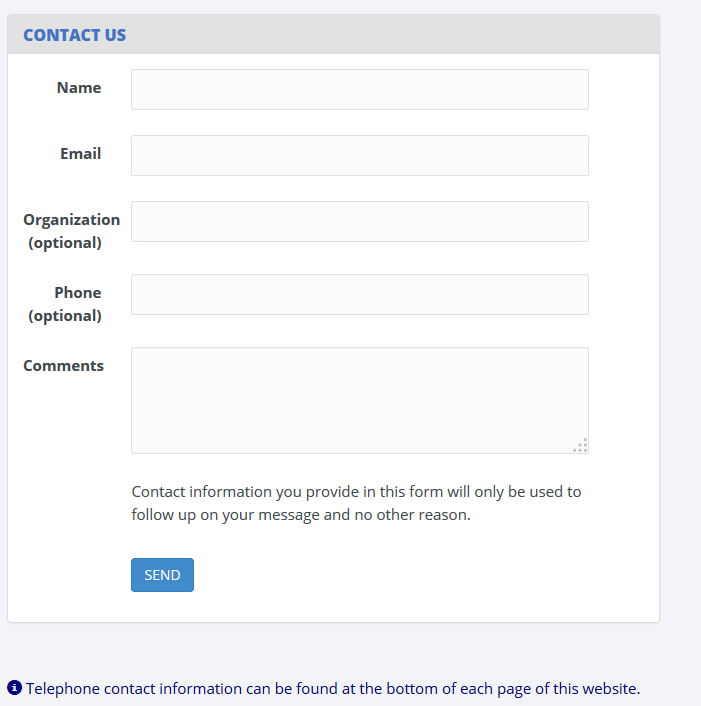The image size is (701, 706).
Task: Submit the form with SEND button
Action: click(x=163, y=575)
